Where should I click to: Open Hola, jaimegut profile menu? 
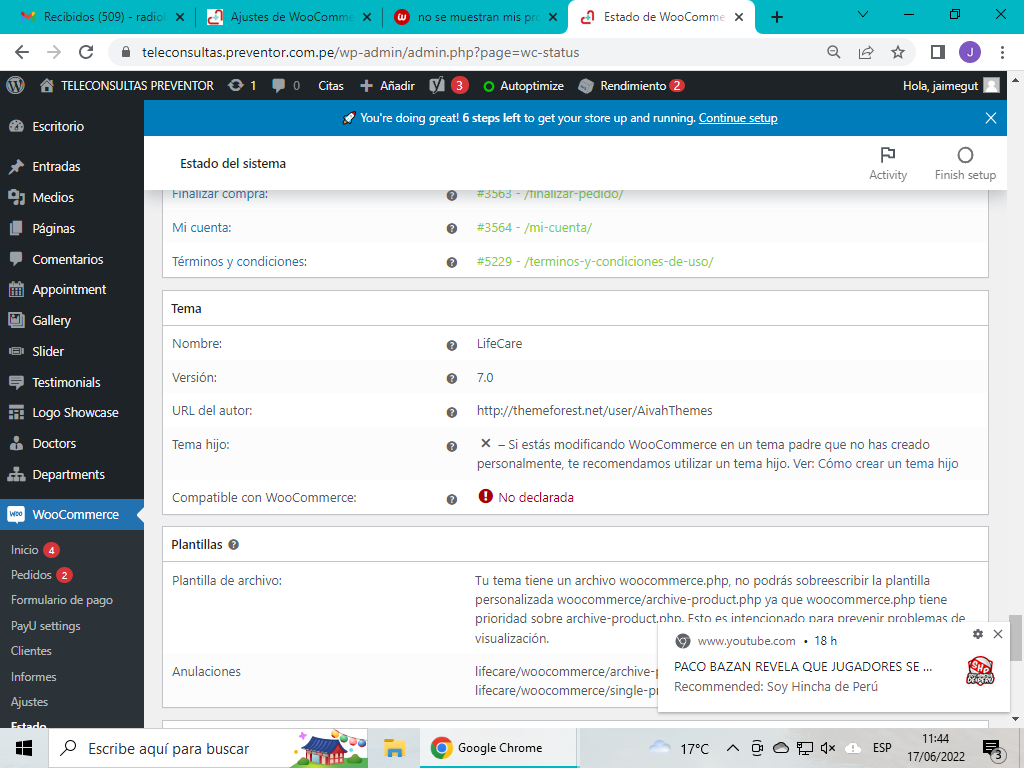tap(951, 86)
